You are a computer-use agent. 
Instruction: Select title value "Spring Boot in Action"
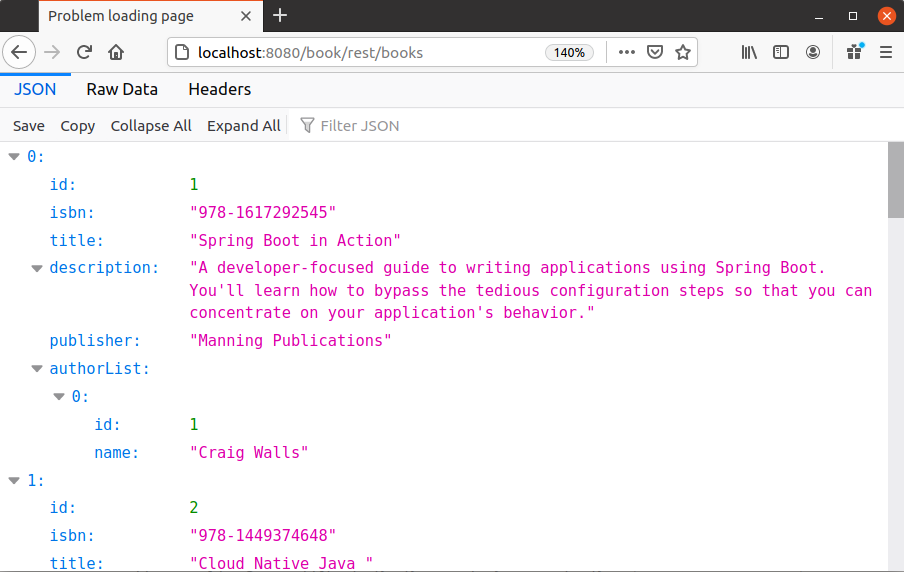[x=295, y=240]
